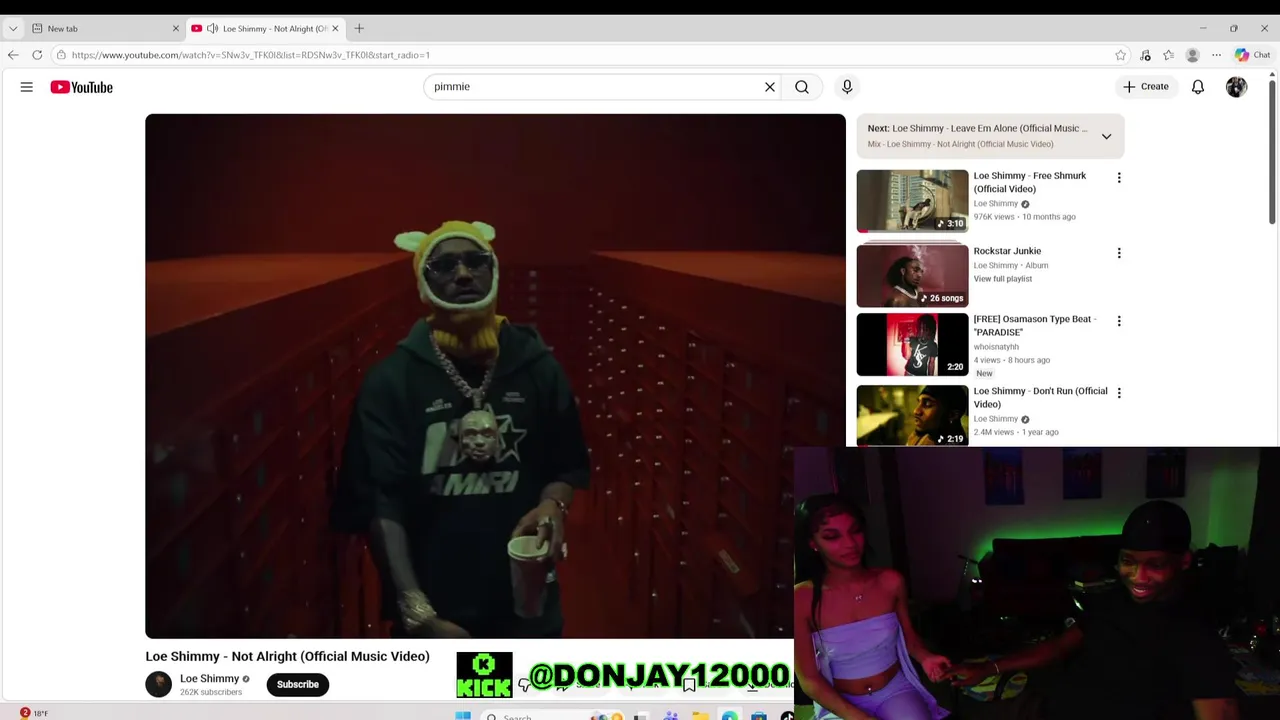This screenshot has width=1280, height=720.
Task: Click the '976K views · 10 months ago' text
Action: pyautogui.click(x=1024, y=217)
